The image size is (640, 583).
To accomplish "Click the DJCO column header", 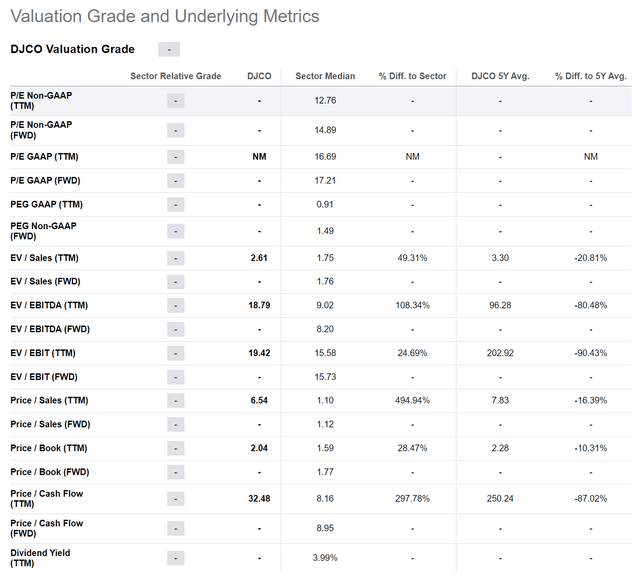I will tap(259, 76).
